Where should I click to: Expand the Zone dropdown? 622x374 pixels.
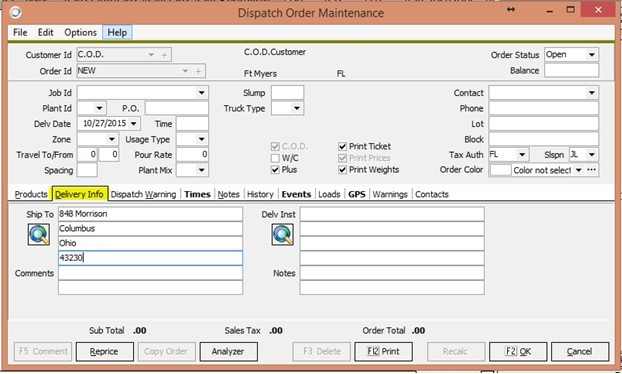(x=112, y=139)
